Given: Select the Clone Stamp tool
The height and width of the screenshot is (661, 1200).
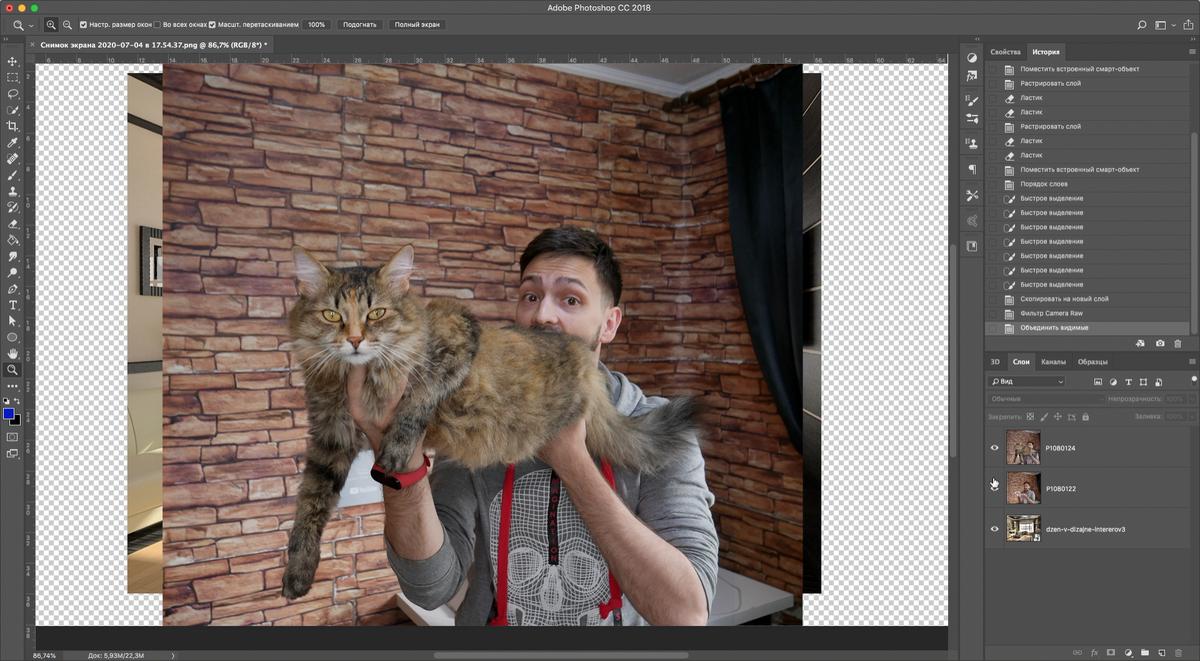Looking at the screenshot, I should pyautogui.click(x=13, y=191).
